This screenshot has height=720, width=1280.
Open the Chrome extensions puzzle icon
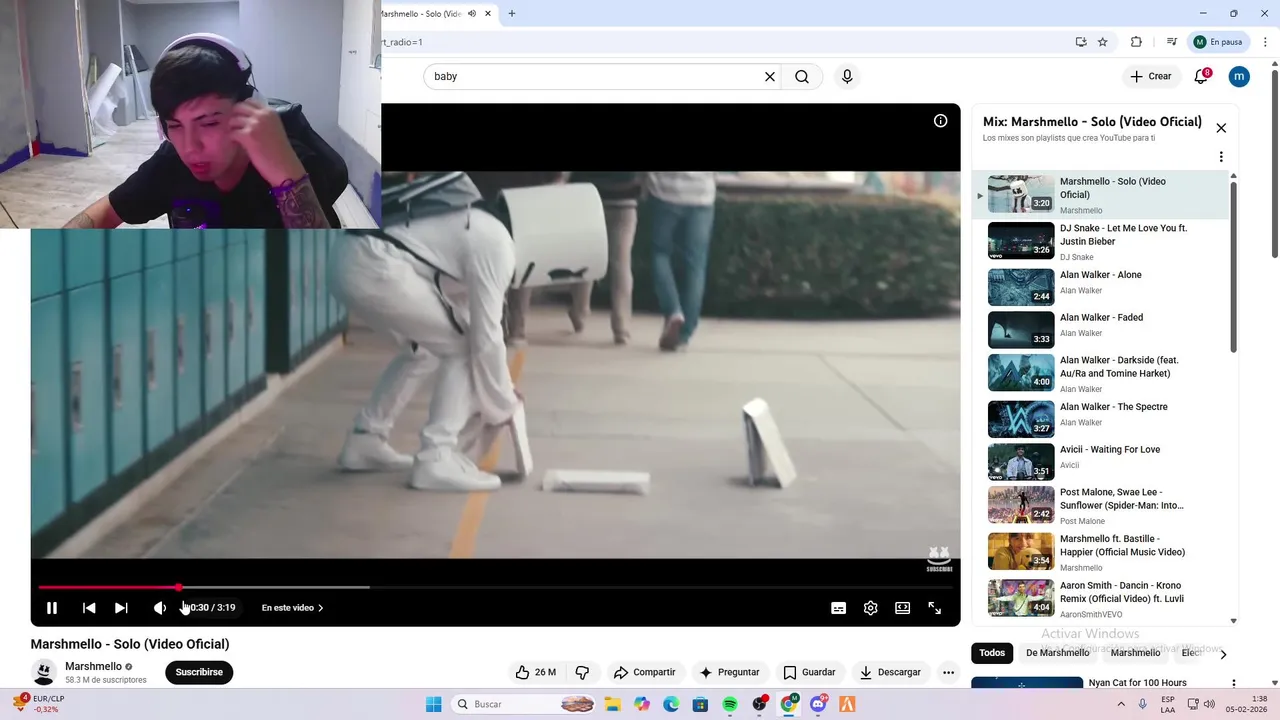click(x=1136, y=42)
